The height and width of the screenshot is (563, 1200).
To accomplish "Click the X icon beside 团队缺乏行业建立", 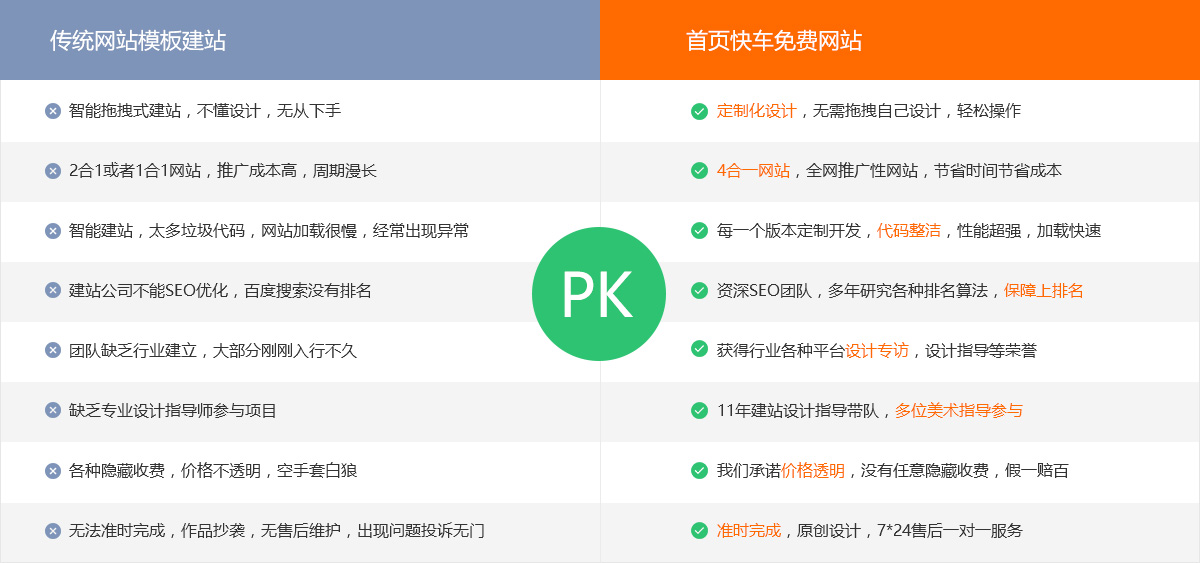I will pos(53,351).
